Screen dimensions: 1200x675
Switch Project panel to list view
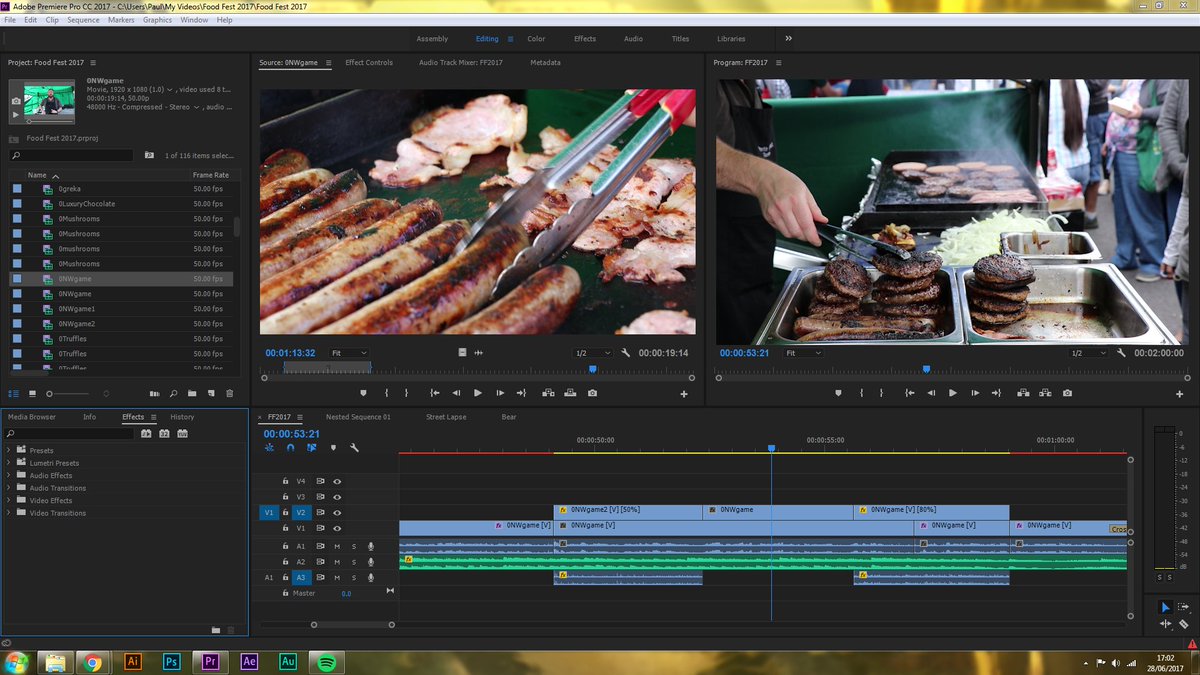click(14, 393)
